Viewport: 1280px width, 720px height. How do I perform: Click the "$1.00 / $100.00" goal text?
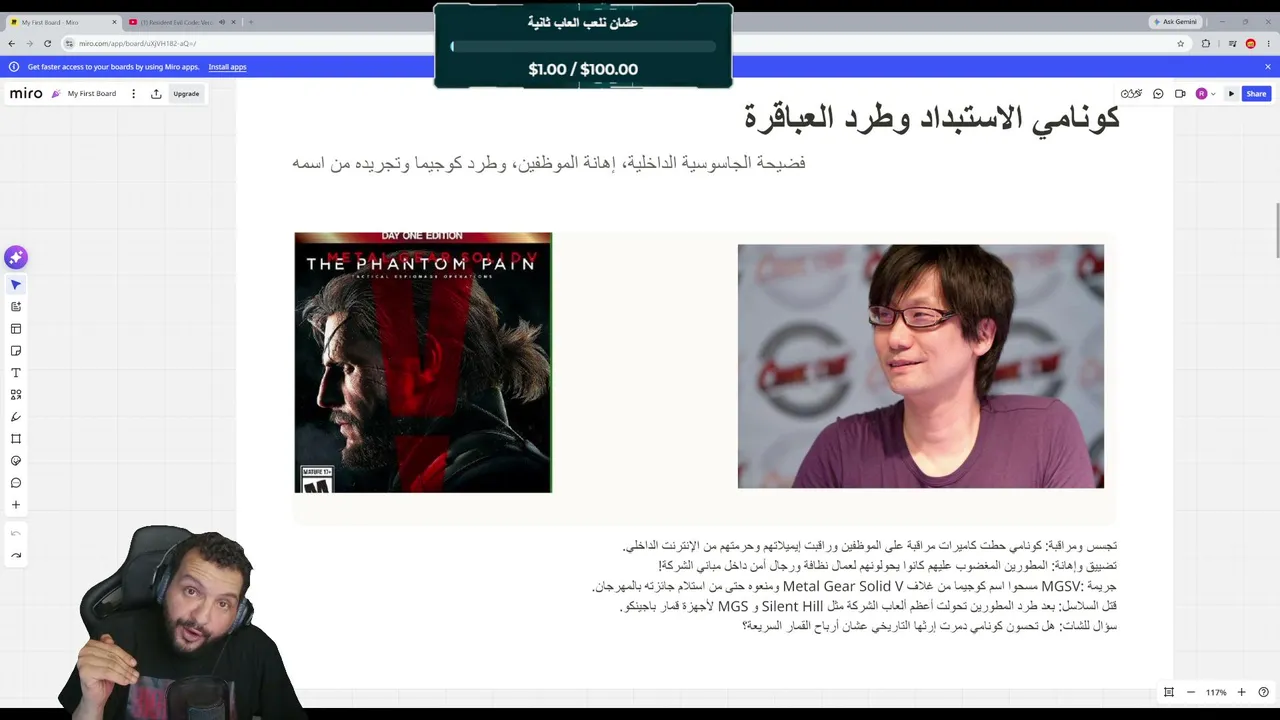pos(583,69)
